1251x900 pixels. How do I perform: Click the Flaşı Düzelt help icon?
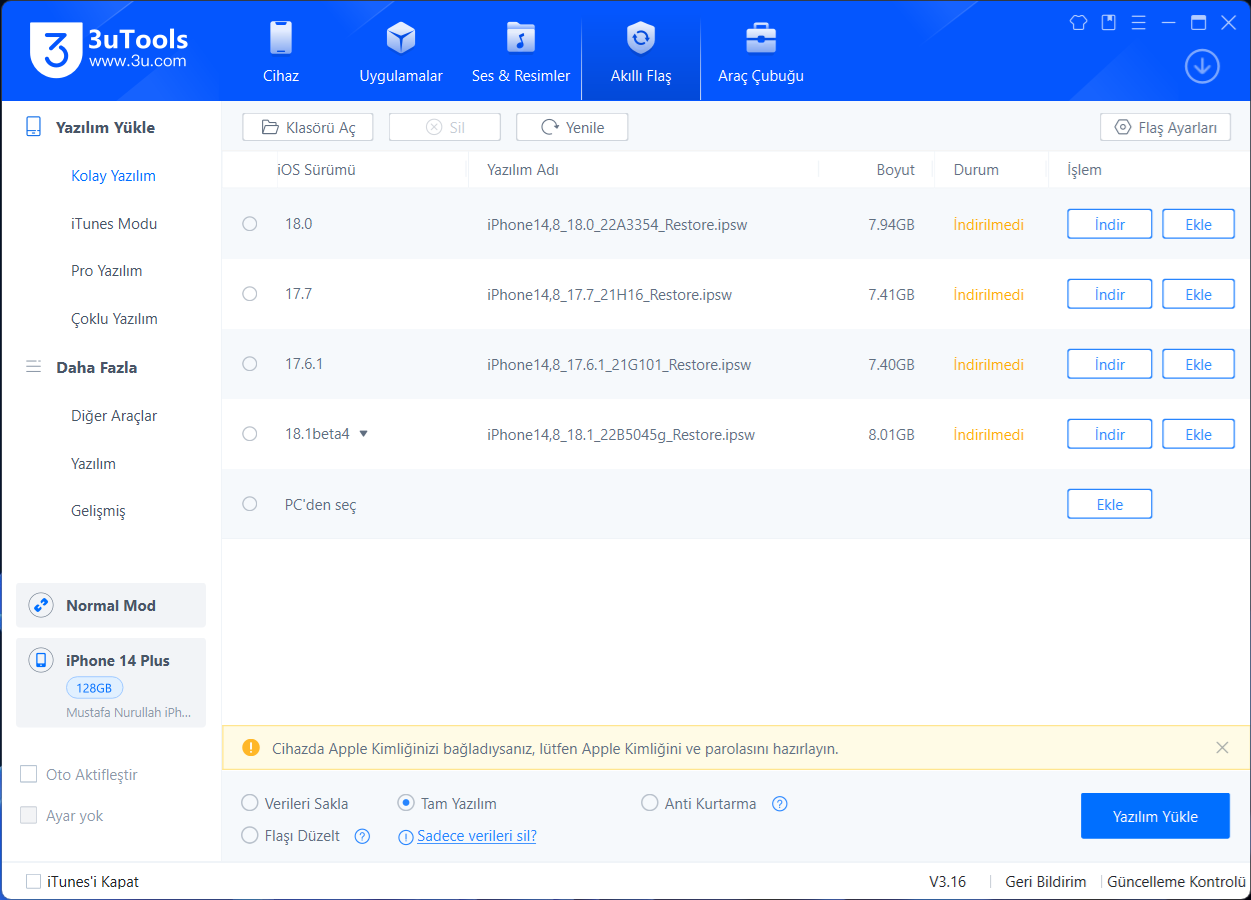click(363, 836)
